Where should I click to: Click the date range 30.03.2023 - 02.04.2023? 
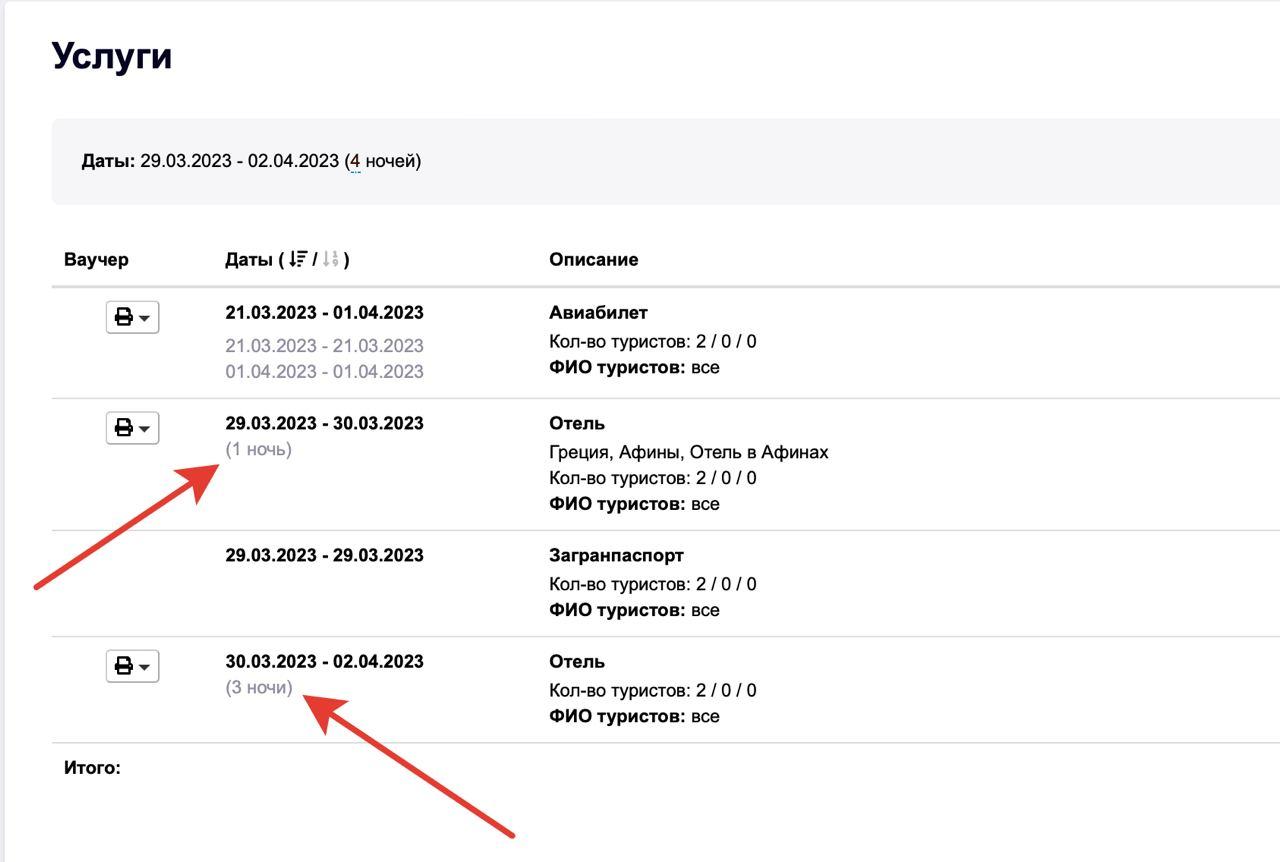[x=324, y=662]
